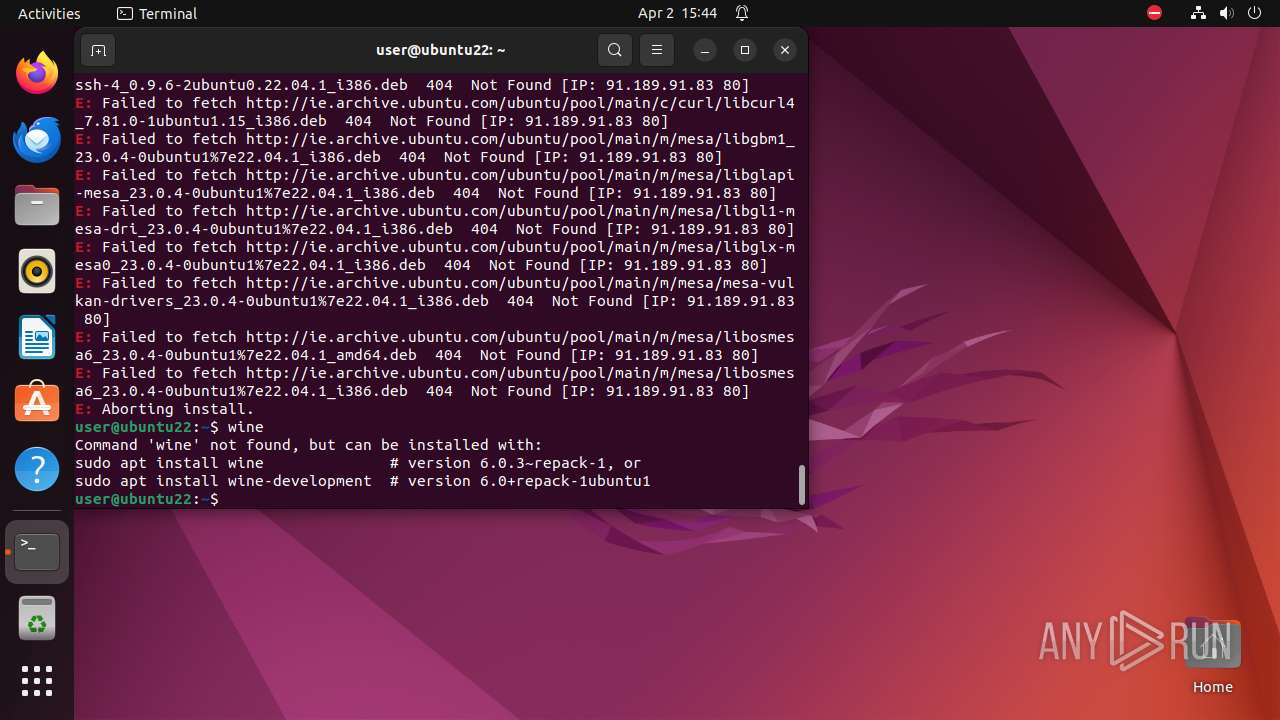Image resolution: width=1280 pixels, height=720 pixels.
Task: Click the red do-not-disturb tray icon
Action: tap(1154, 13)
